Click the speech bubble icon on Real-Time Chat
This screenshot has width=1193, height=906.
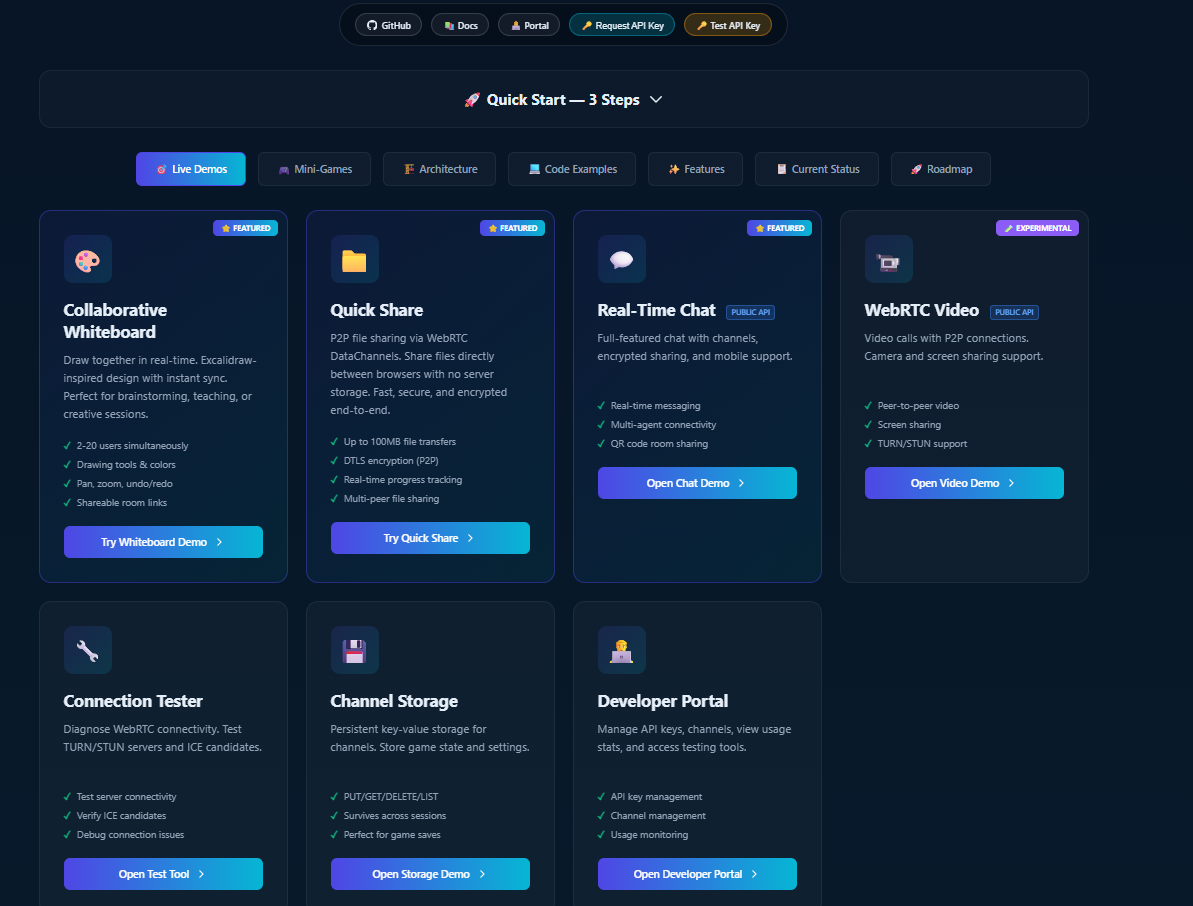(621, 258)
